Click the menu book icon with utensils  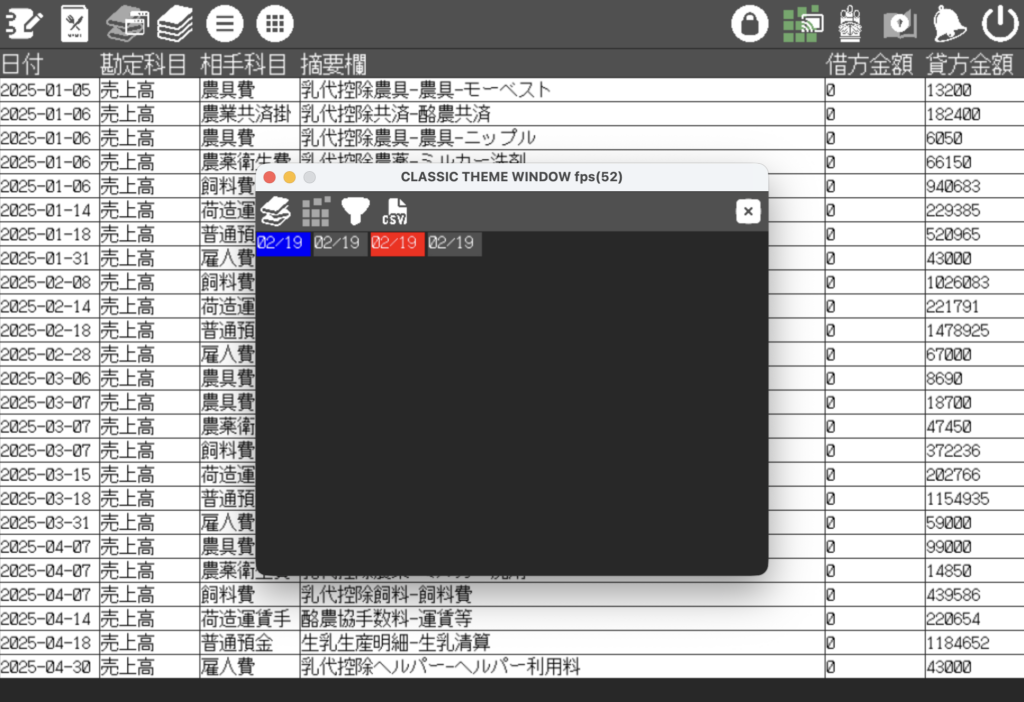click(x=74, y=23)
